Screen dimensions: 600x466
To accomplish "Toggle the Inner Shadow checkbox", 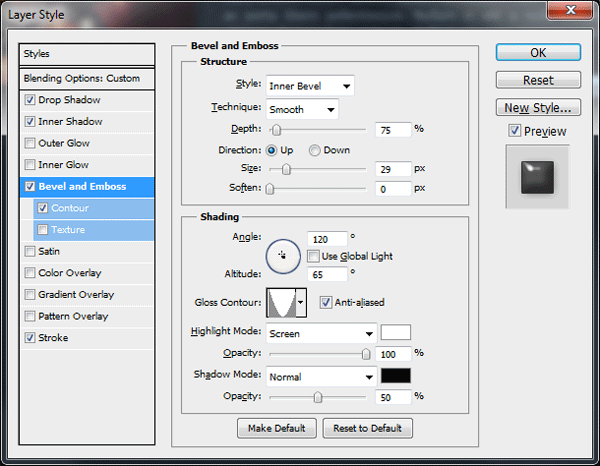I will [30, 122].
